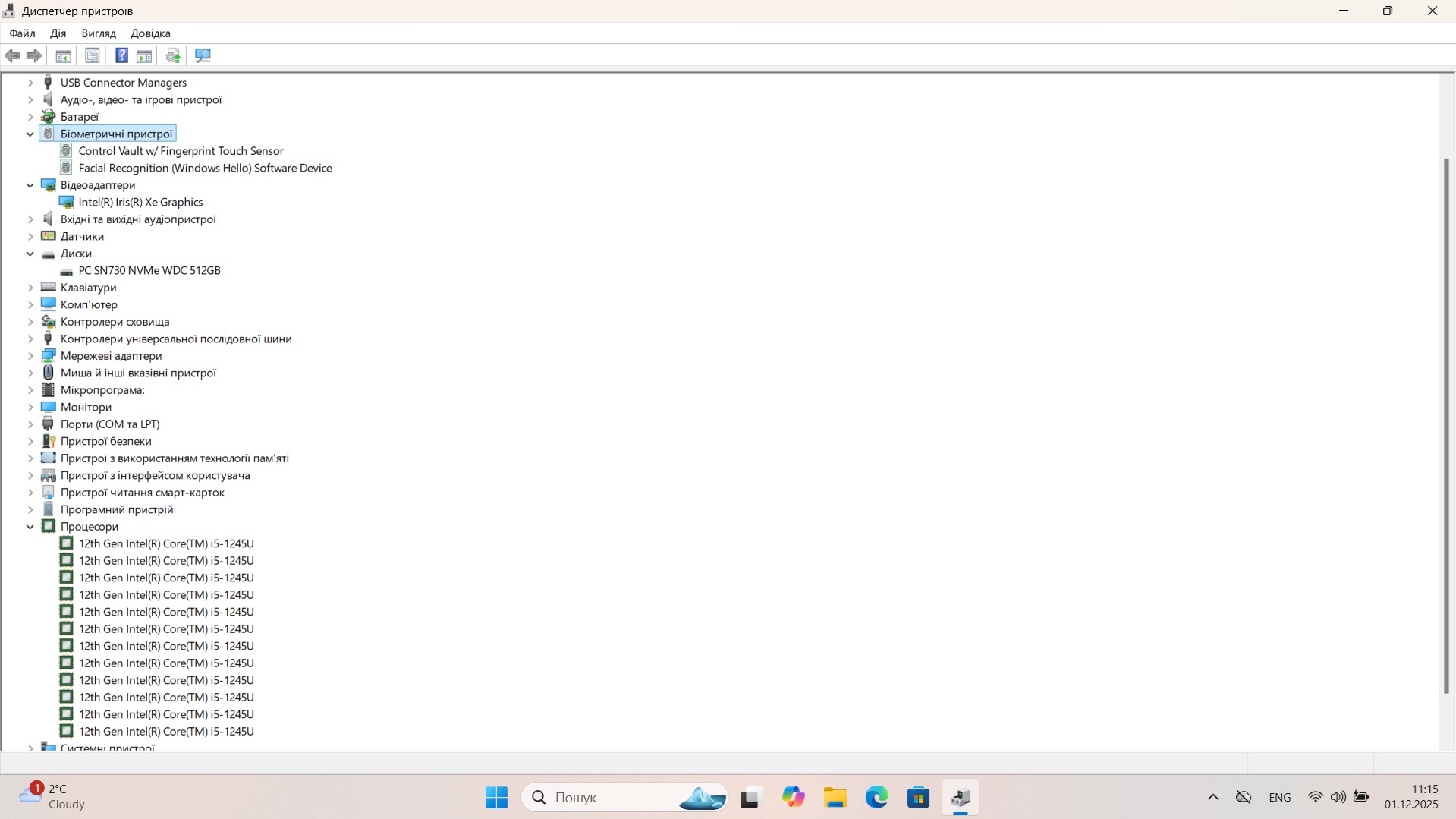Open Microsoft Edge from the taskbar
1456x819 pixels.
tap(876, 798)
